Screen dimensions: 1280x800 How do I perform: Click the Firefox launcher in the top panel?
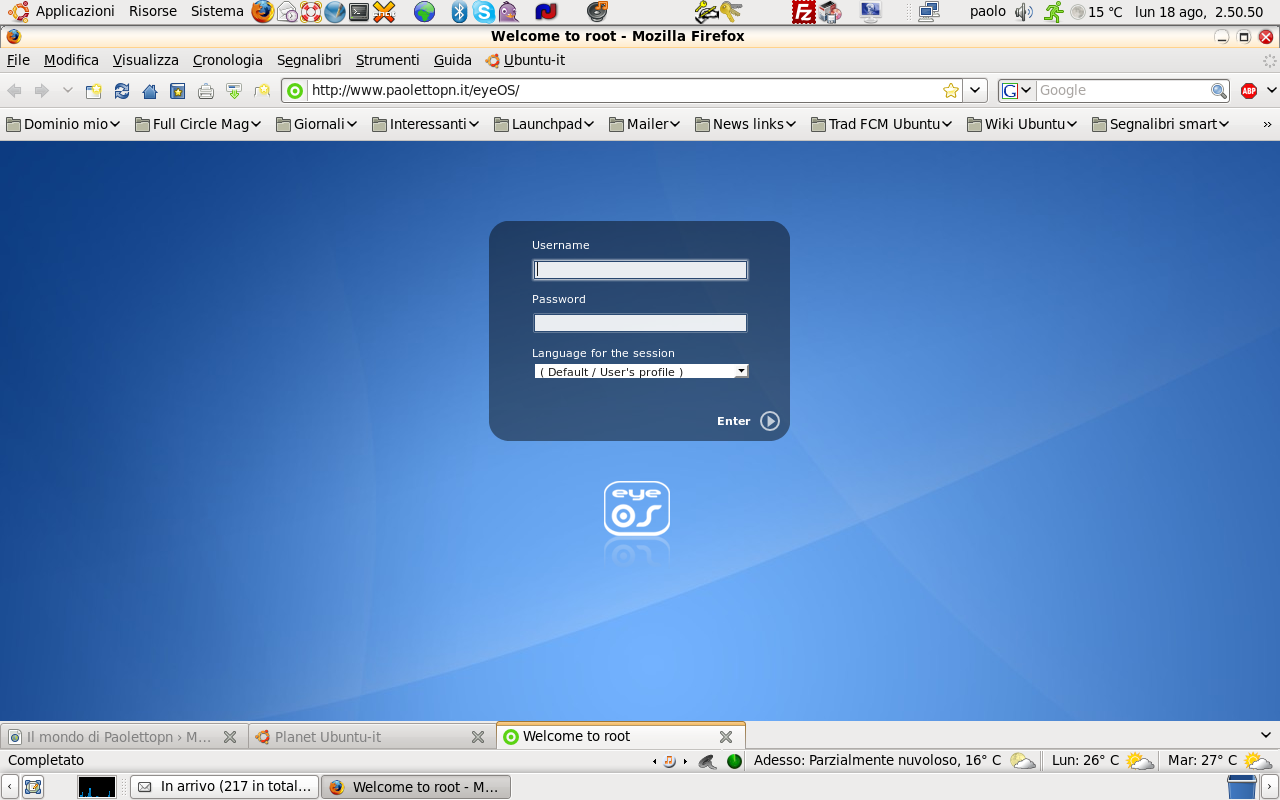click(262, 12)
